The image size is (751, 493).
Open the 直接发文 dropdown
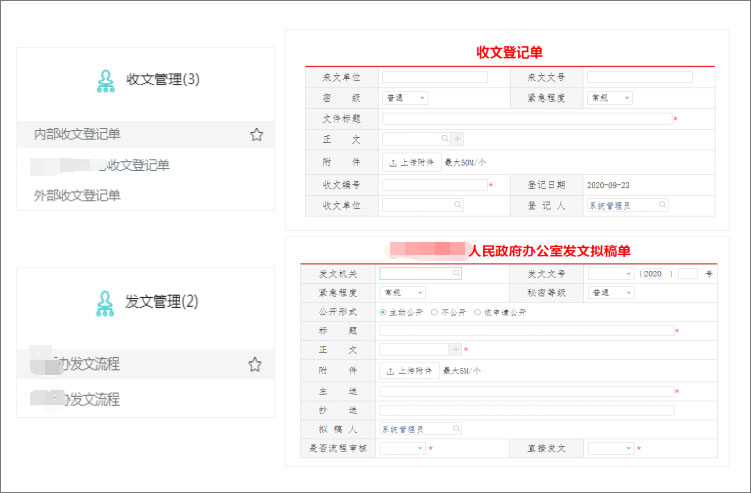[611, 448]
